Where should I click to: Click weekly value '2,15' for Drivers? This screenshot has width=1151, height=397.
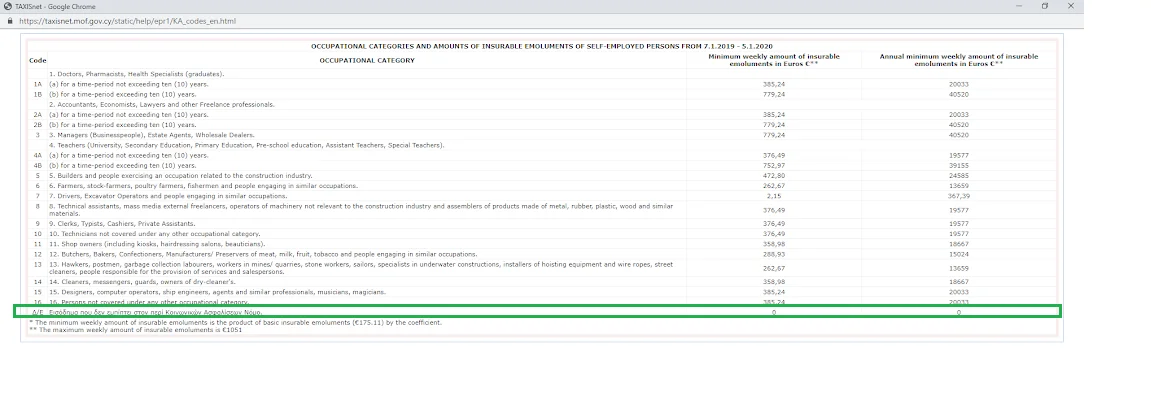tap(774, 197)
